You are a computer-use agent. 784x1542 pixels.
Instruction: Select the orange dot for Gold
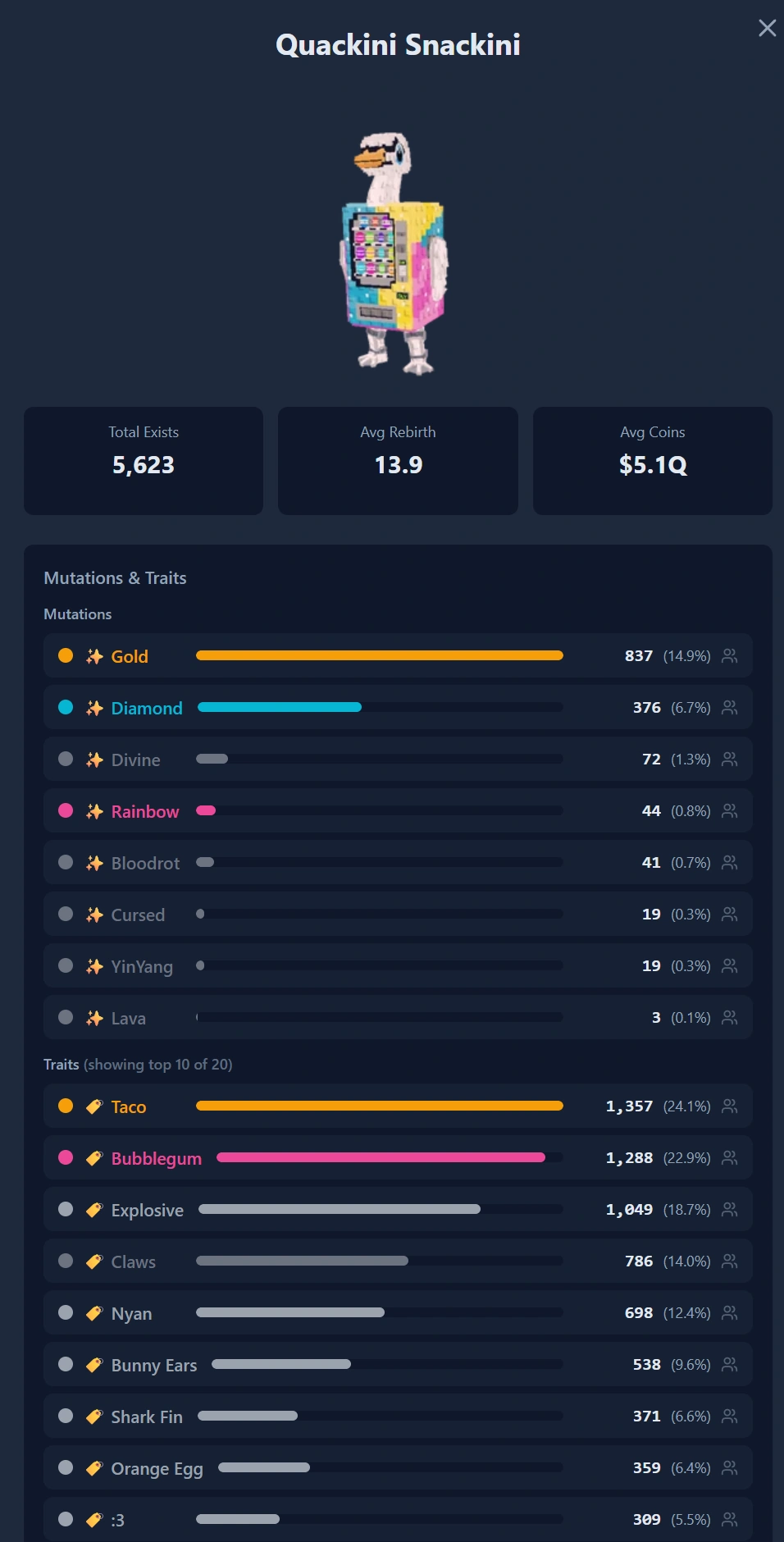tap(66, 655)
